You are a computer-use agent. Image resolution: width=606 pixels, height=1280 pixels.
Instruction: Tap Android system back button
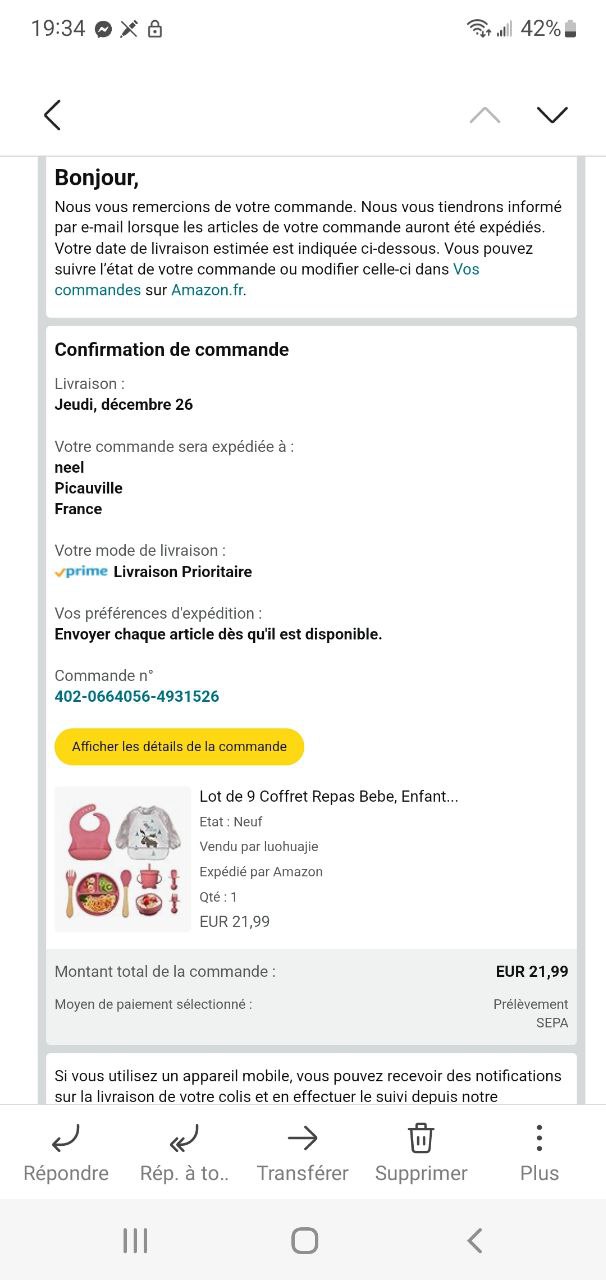475,1241
